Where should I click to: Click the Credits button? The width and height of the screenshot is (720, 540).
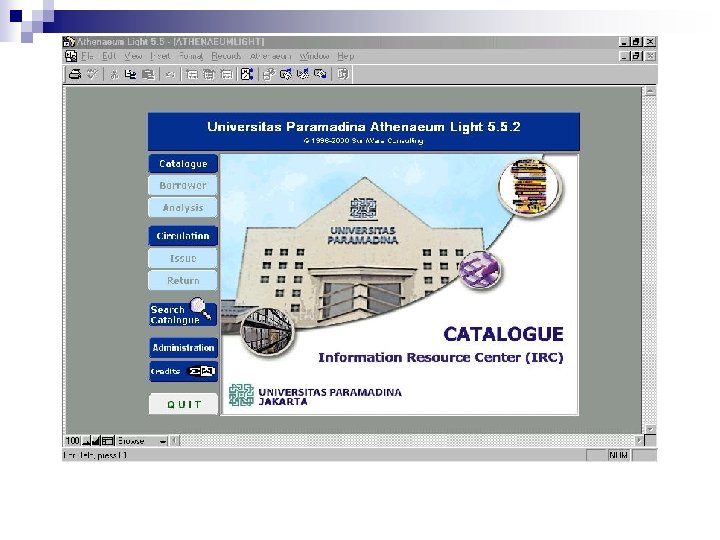pyautogui.click(x=183, y=371)
